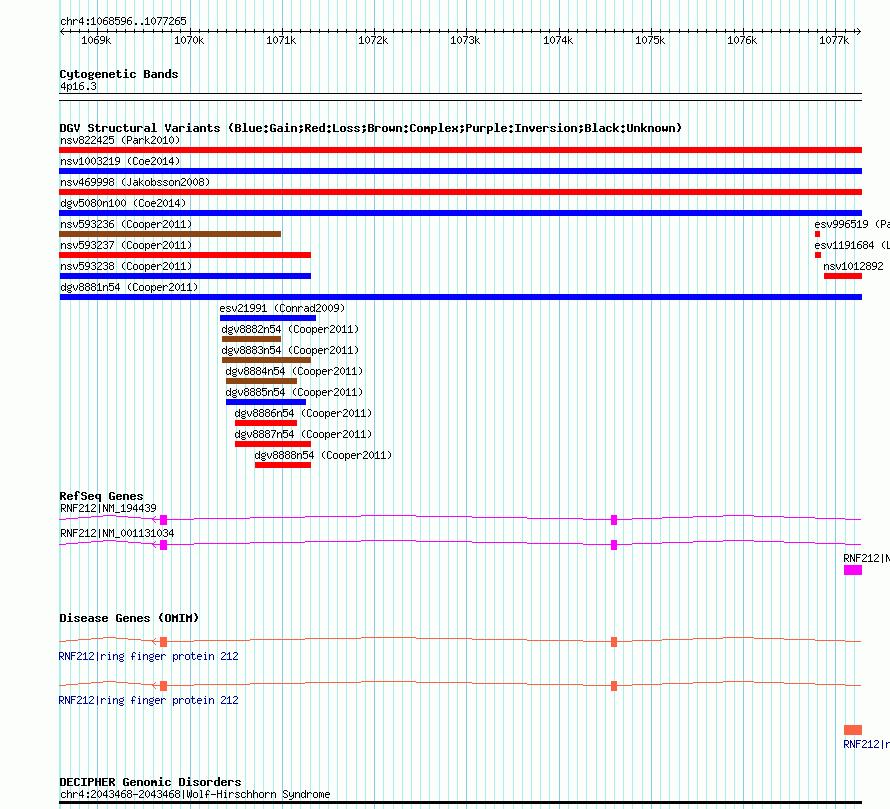Click the 1075k ruler tick label

pos(650,40)
